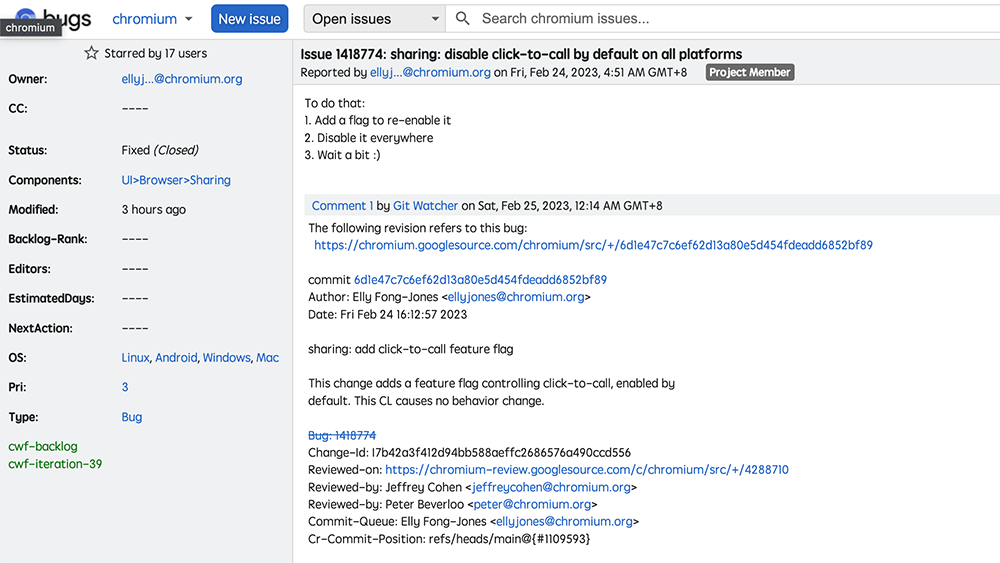Image resolution: width=1000 pixels, height=563 pixels.
Task: Open UI>Browser>Sharing component link
Action: 176,180
